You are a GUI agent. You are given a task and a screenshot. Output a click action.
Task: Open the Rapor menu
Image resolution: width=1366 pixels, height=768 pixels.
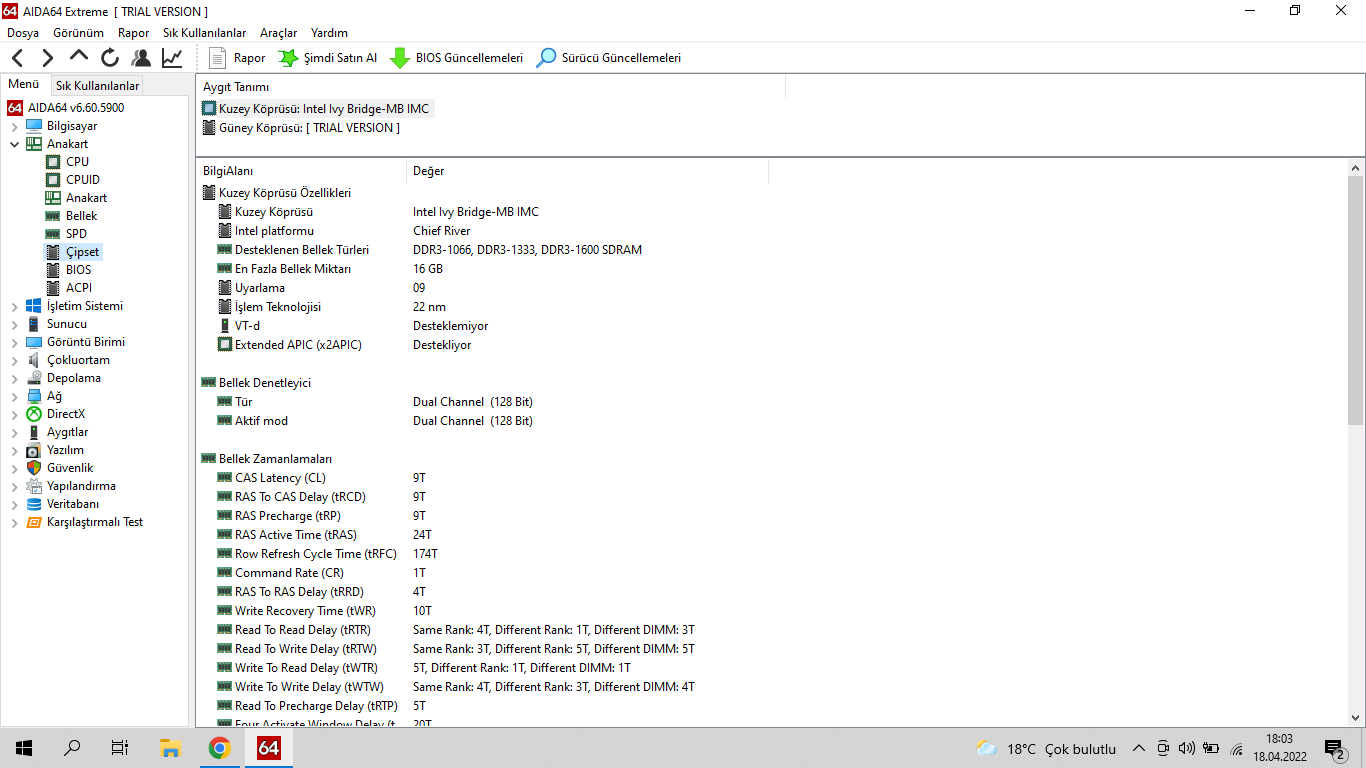[x=133, y=33]
